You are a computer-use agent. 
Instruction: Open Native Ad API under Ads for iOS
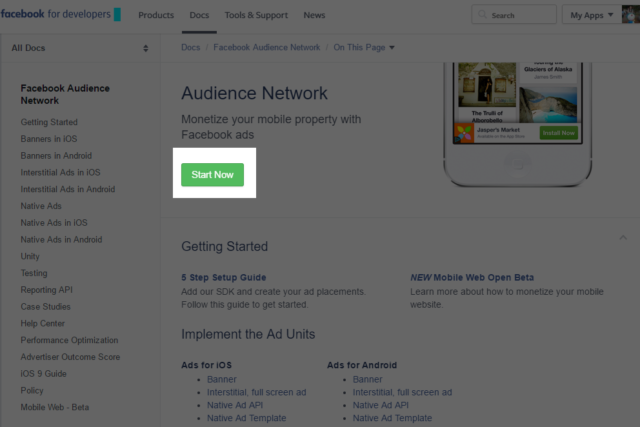235,405
